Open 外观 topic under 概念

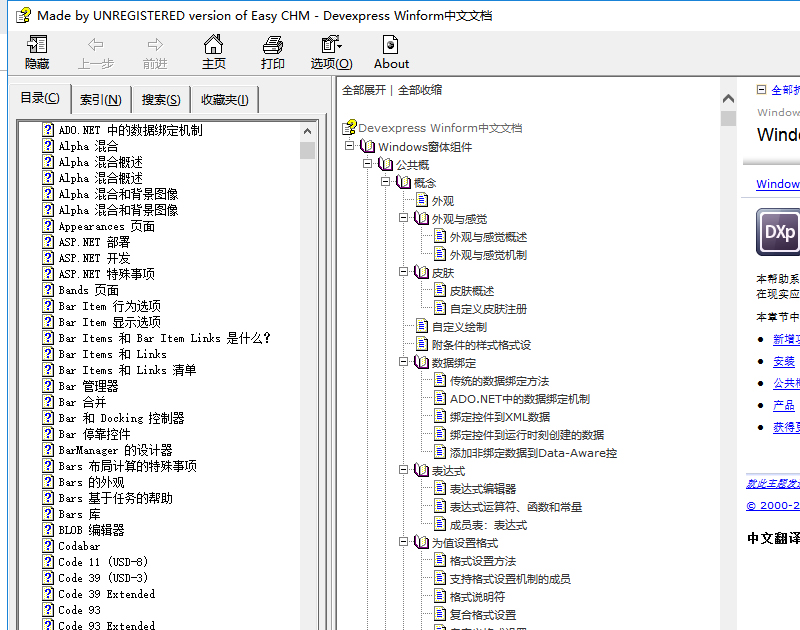(x=442, y=201)
